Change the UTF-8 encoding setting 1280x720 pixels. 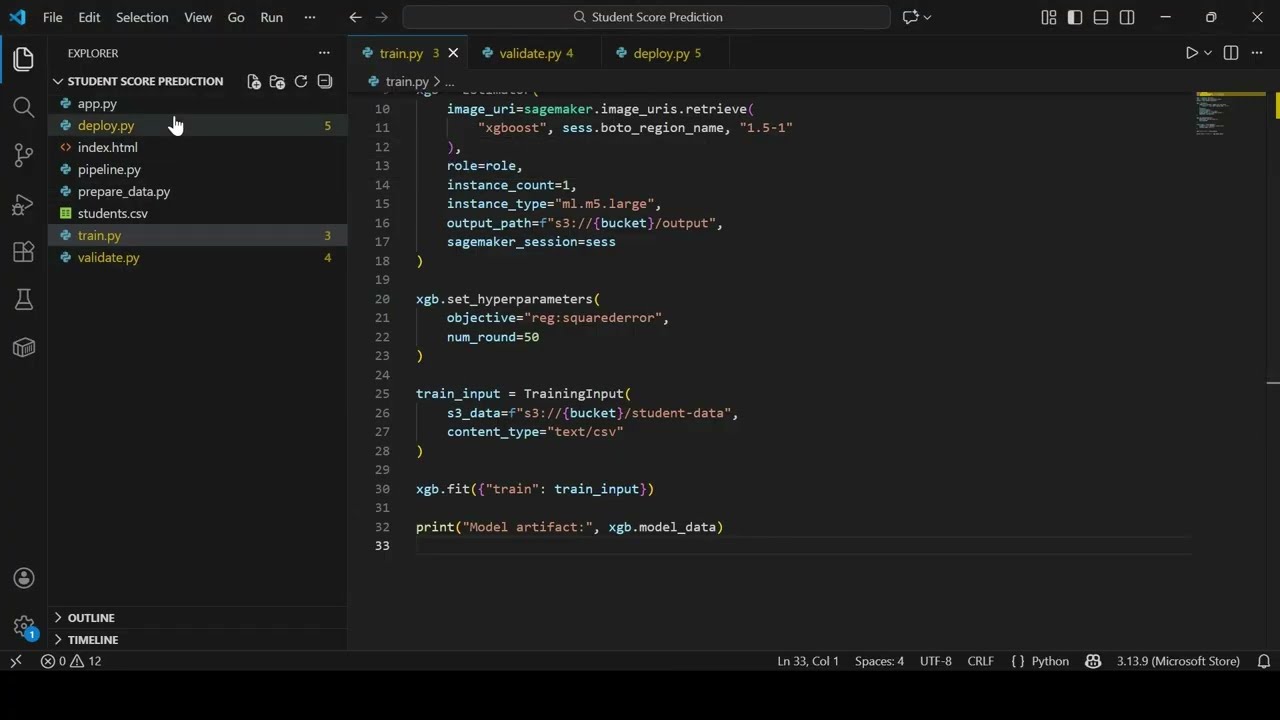[936, 661]
